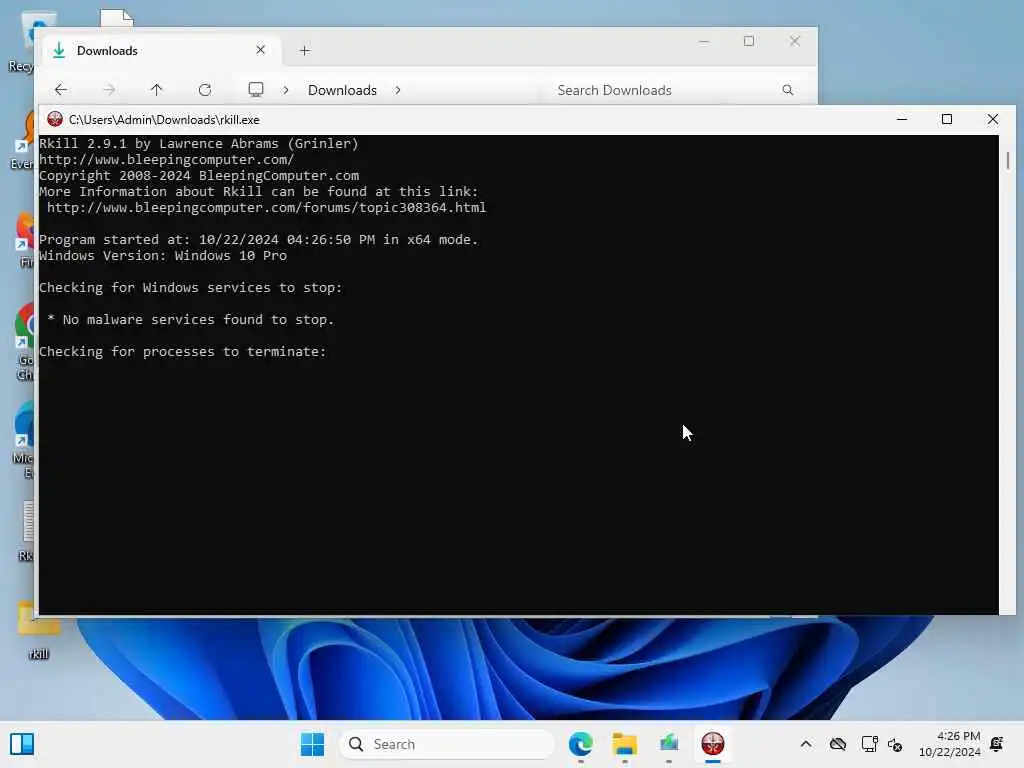Open the clock and date flyout
This screenshot has width=1024, height=768.
click(949, 744)
